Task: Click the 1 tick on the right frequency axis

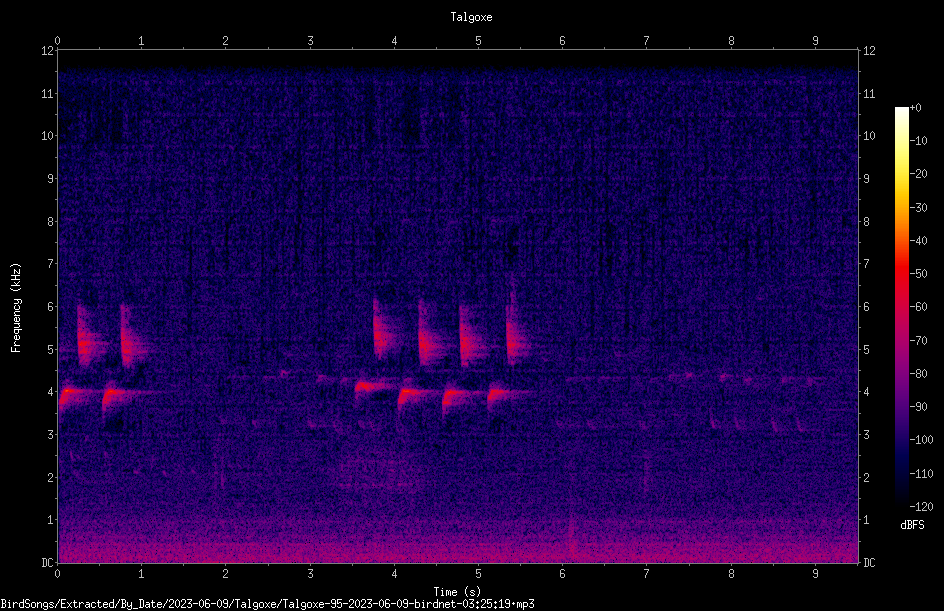Action: 866,520
